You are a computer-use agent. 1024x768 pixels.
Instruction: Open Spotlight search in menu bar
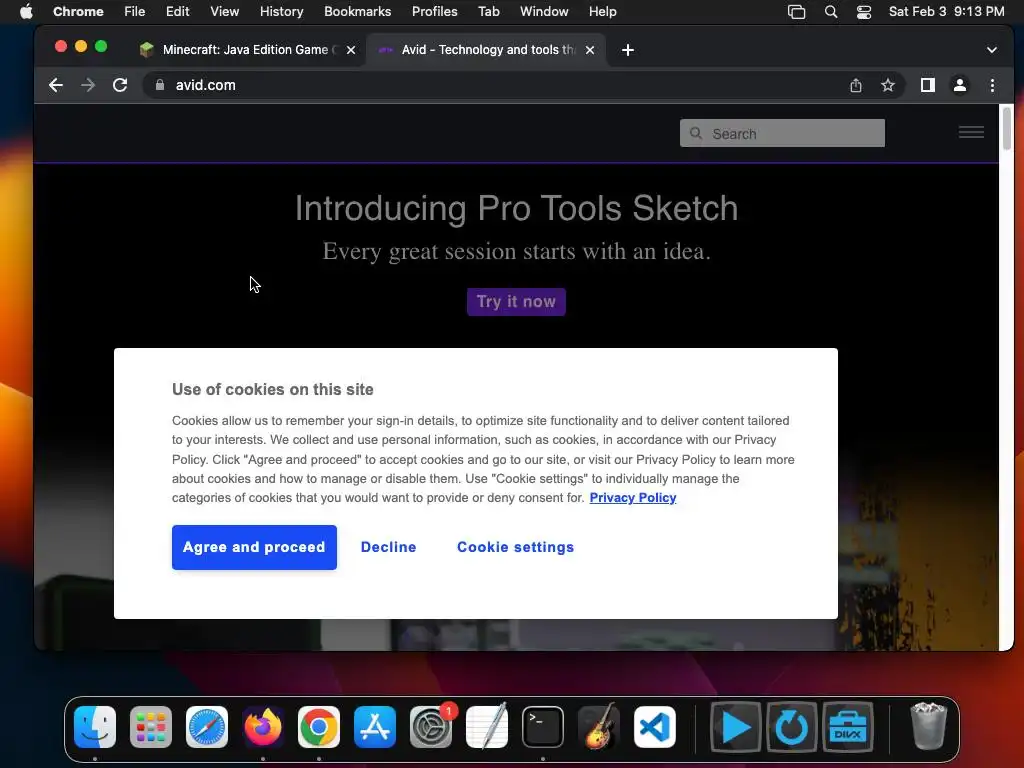click(x=831, y=12)
